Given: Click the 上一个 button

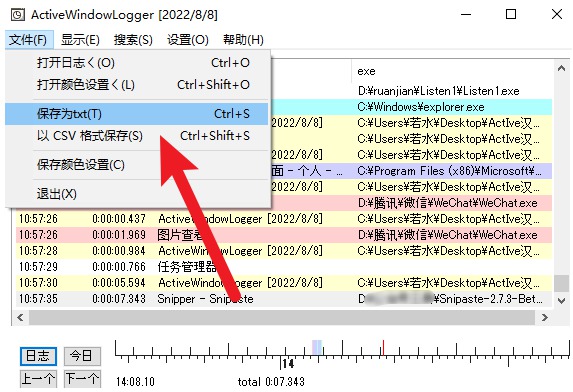Looking at the screenshot, I should point(38,378).
